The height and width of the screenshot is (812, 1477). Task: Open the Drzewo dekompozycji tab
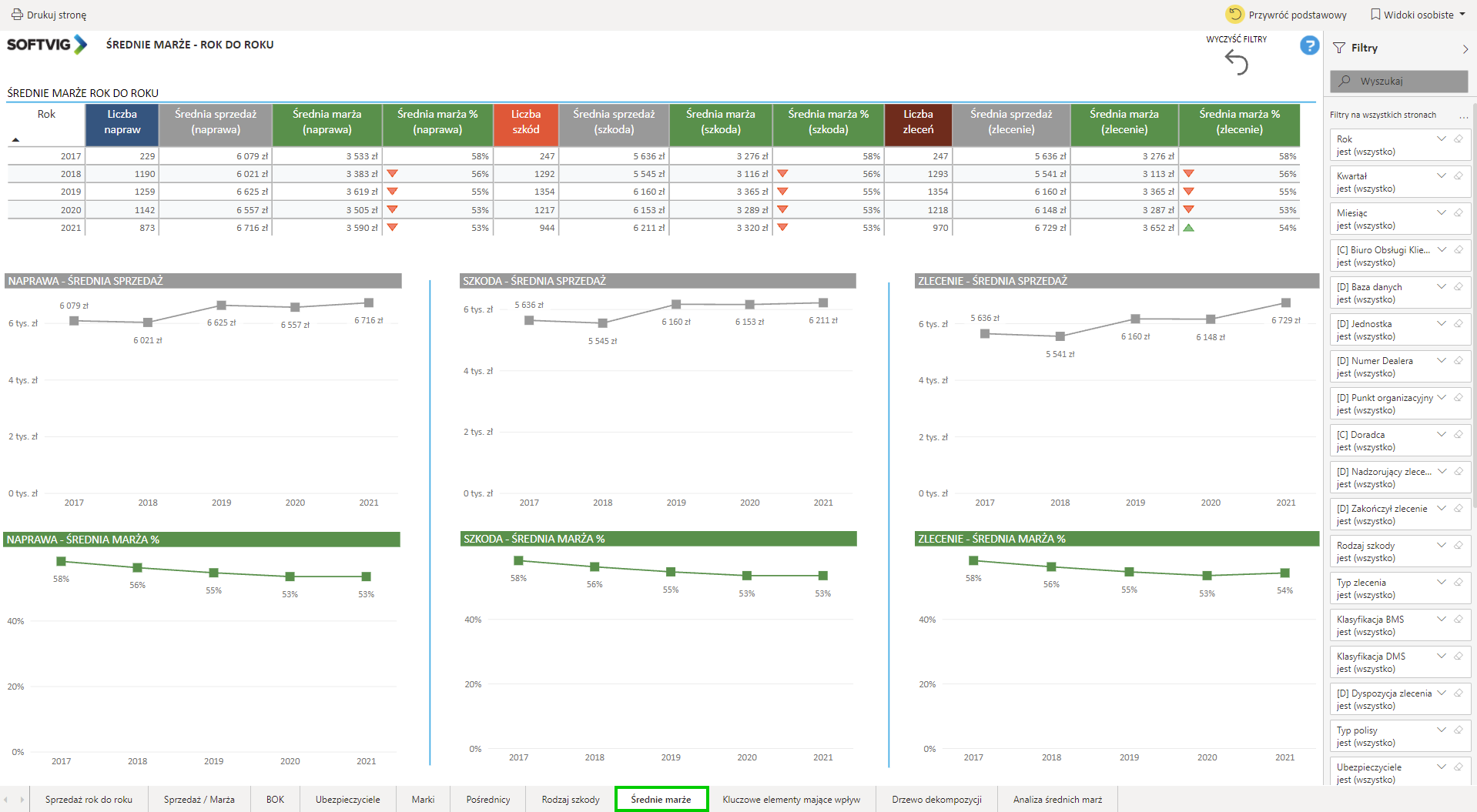[x=936, y=800]
